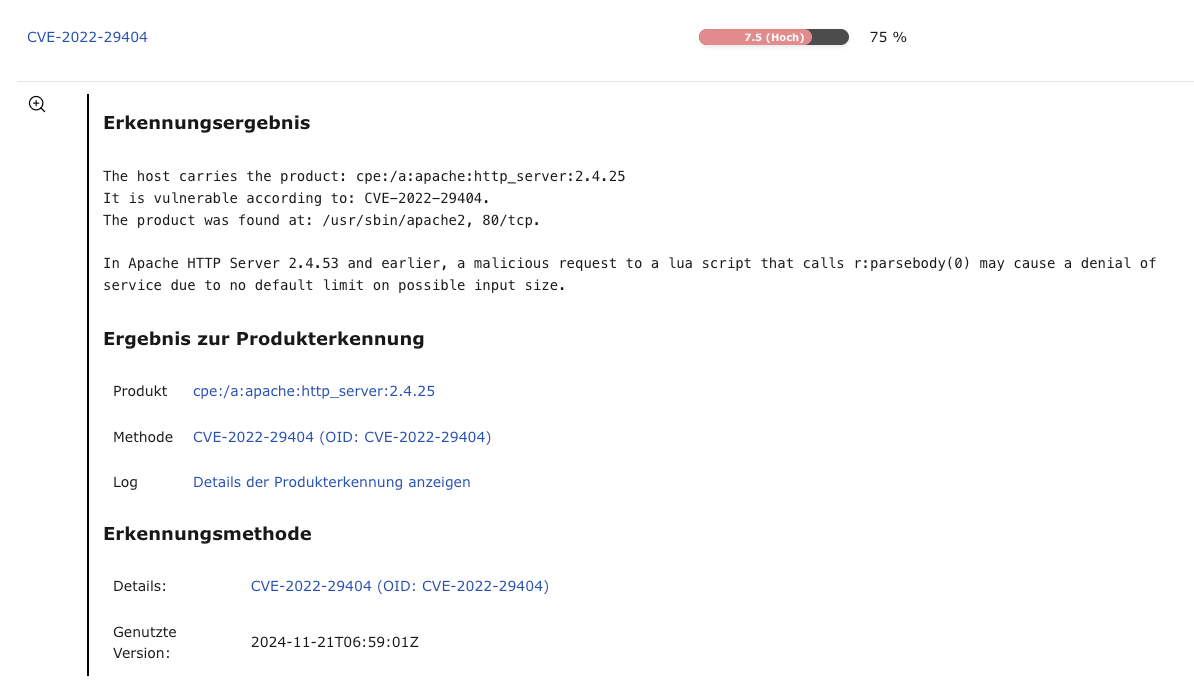Click the Genutzte Version label
Screen dimensions: 1194x686
coord(144,642)
